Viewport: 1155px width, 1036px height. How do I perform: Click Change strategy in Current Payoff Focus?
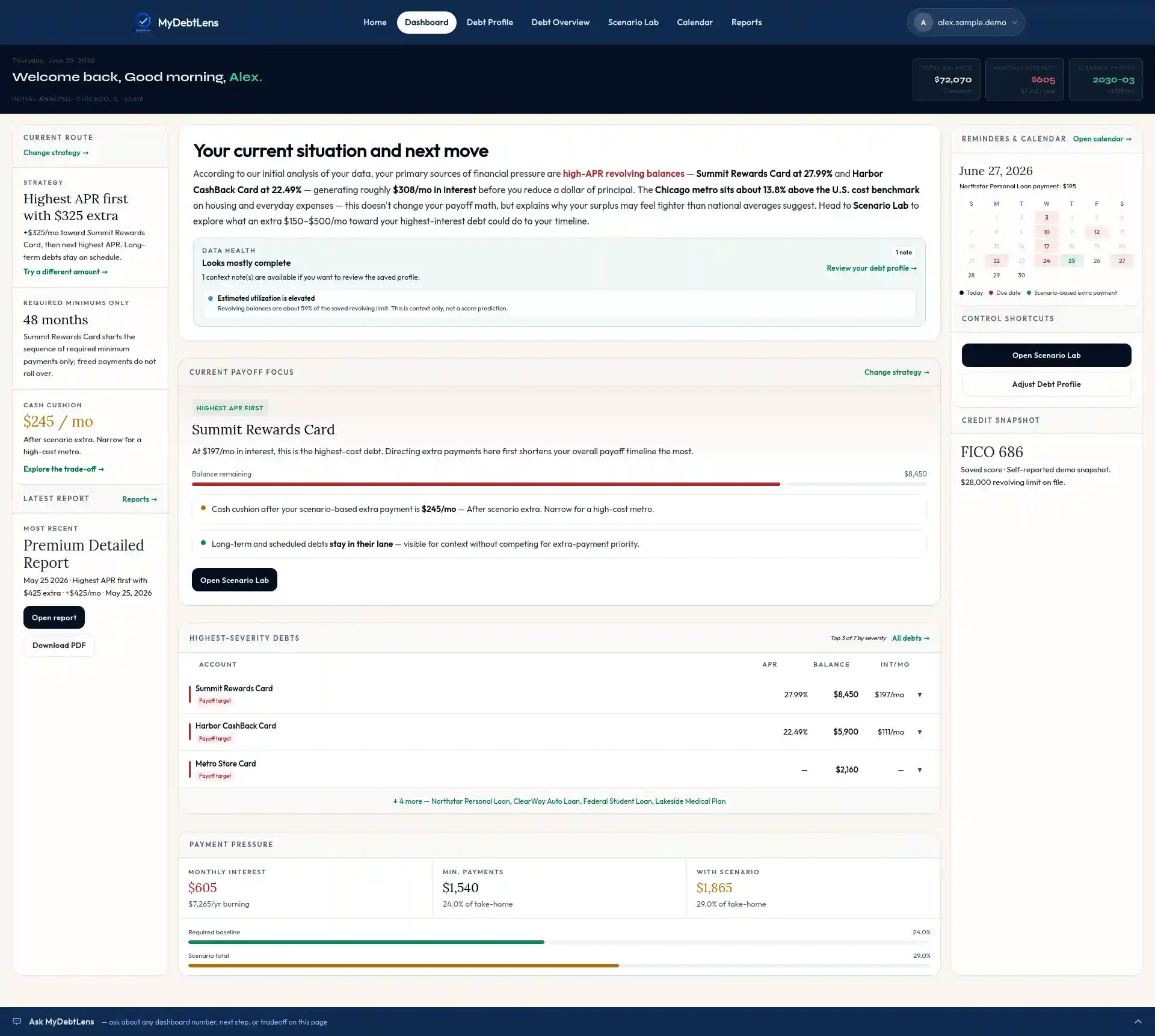point(897,372)
